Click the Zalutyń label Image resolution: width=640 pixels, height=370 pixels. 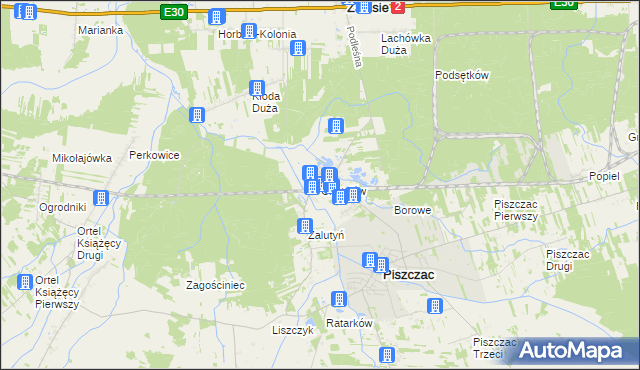pyautogui.click(x=326, y=235)
